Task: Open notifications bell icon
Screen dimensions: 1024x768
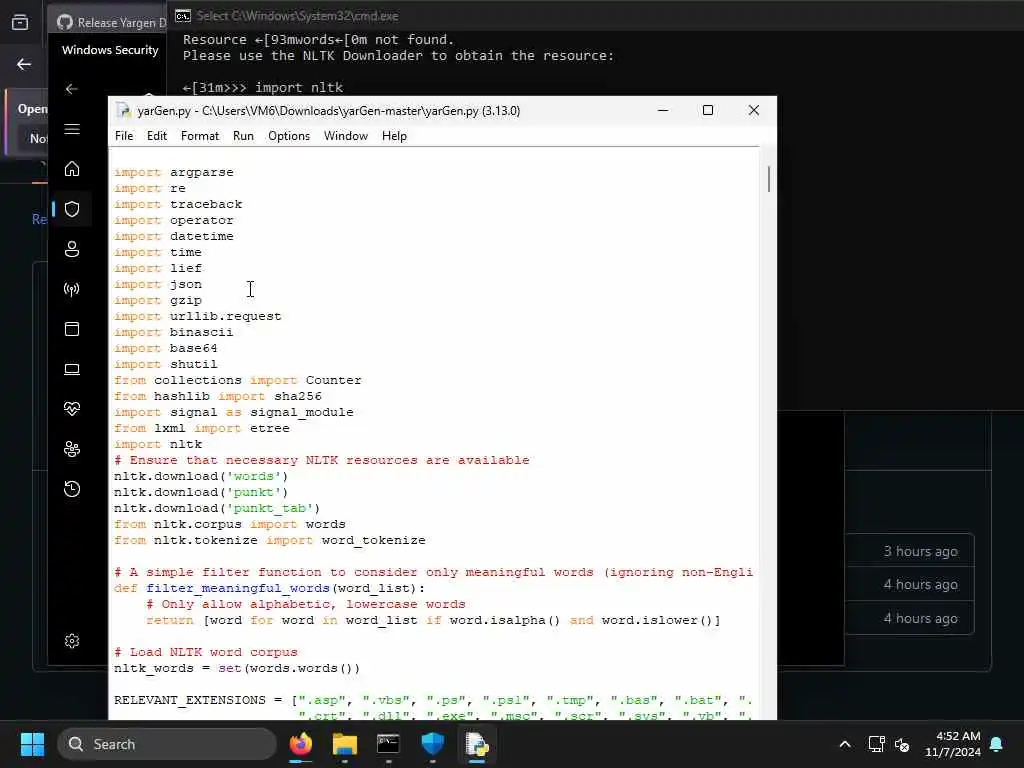Action: tap(997, 744)
